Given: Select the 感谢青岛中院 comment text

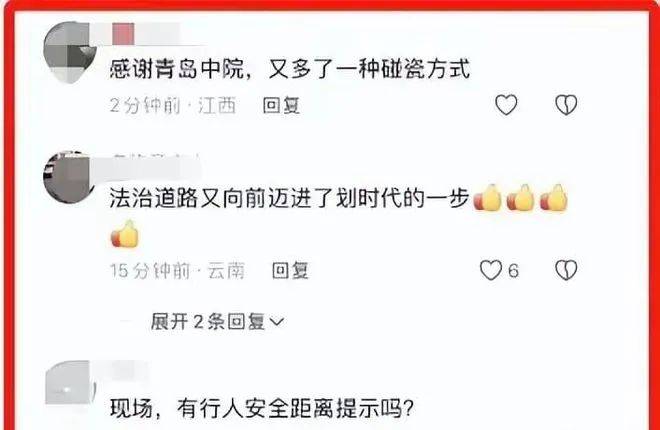Looking at the screenshot, I should (x=290, y=69).
